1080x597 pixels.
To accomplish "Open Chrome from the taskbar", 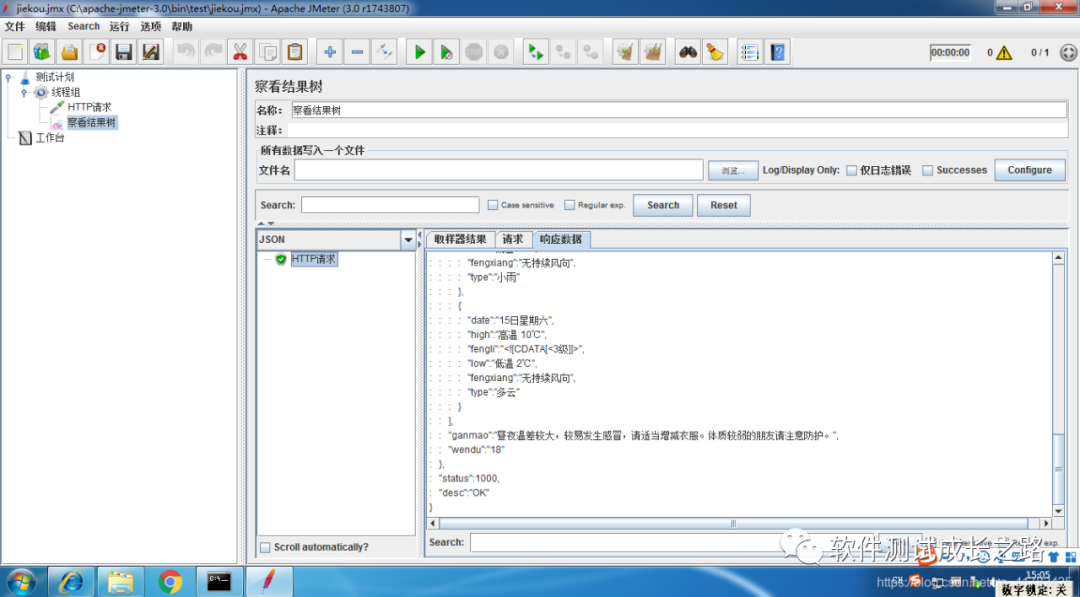I will click(x=170, y=582).
